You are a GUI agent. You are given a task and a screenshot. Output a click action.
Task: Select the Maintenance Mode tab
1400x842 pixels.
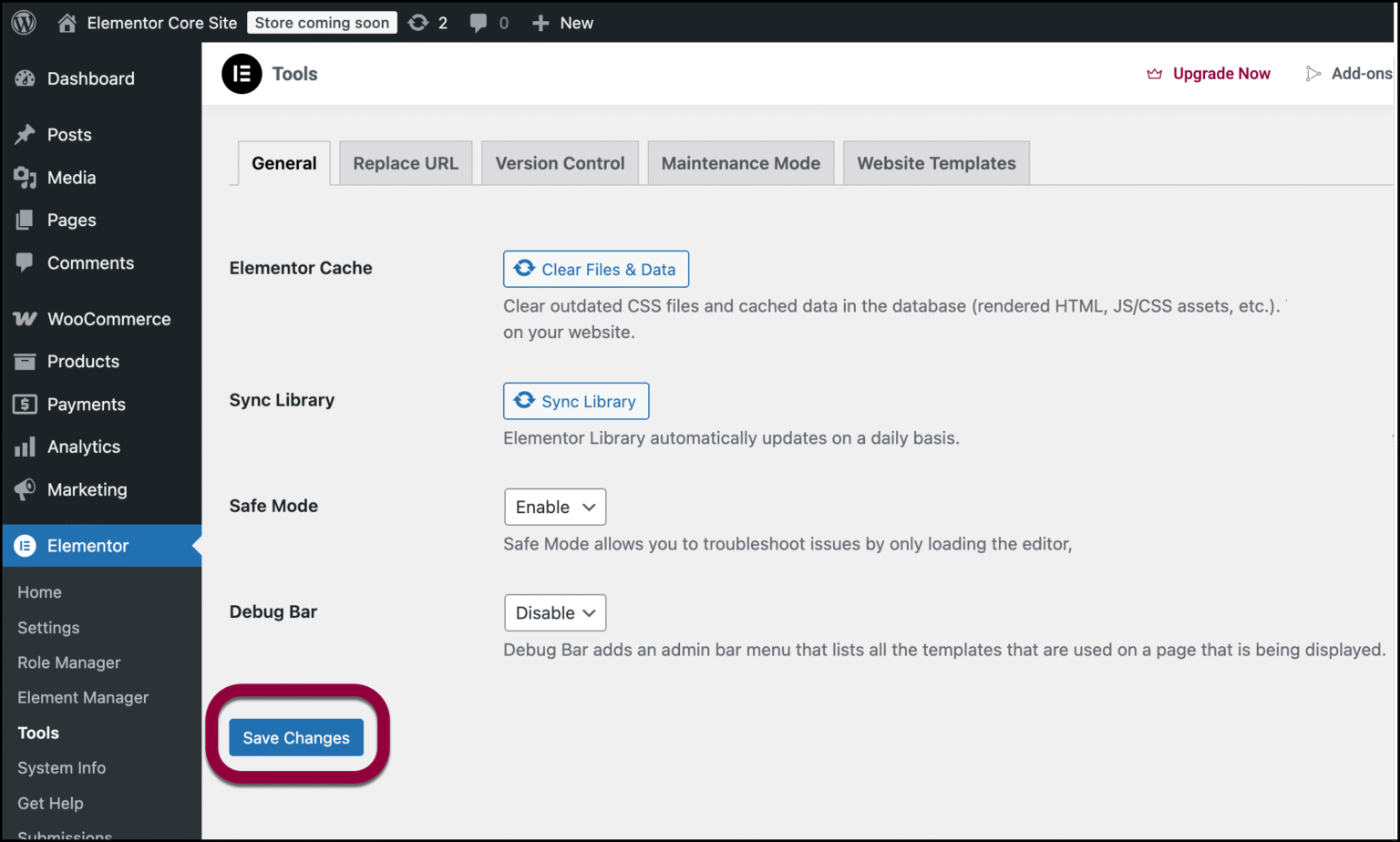point(740,163)
